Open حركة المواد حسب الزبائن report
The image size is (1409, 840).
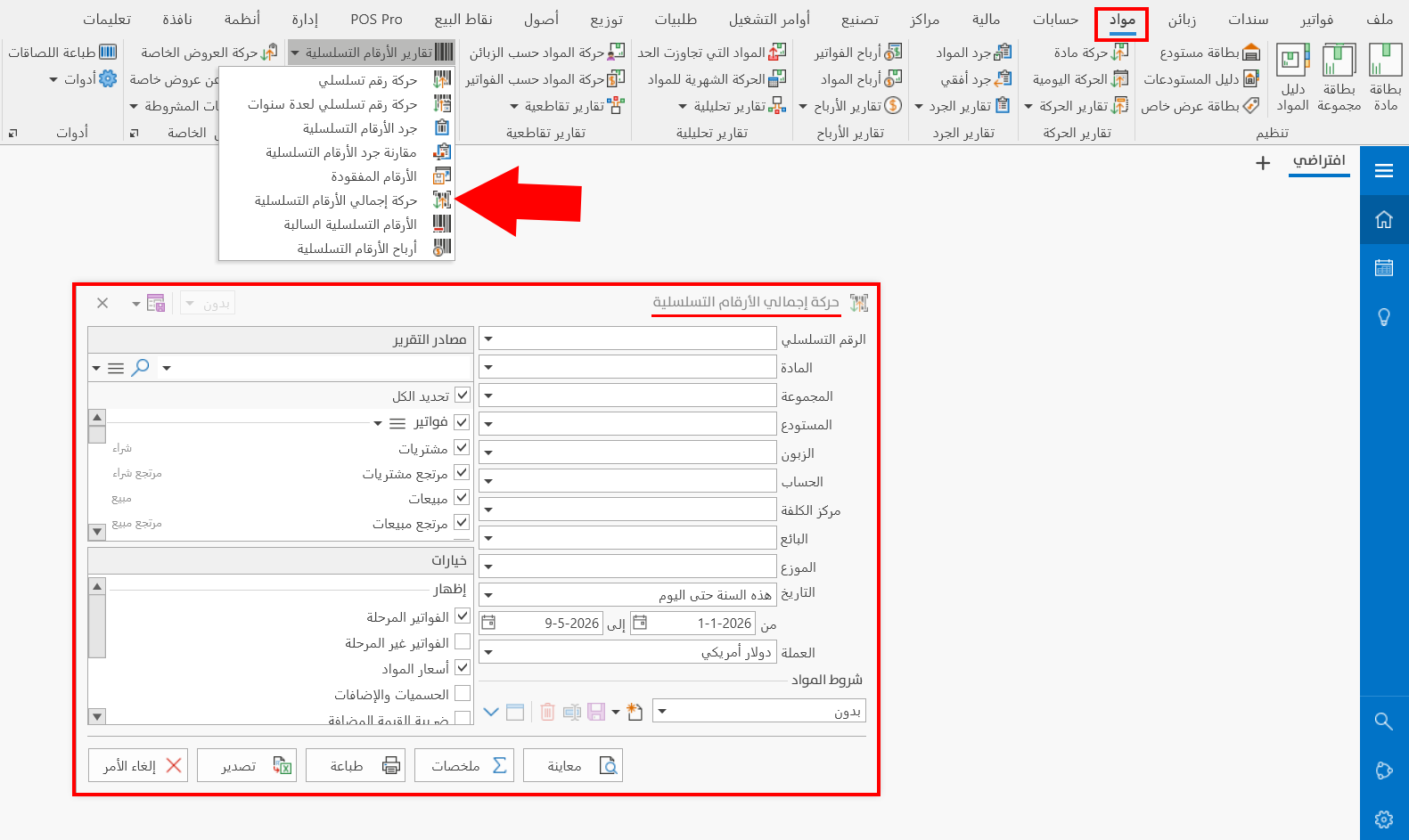547,53
